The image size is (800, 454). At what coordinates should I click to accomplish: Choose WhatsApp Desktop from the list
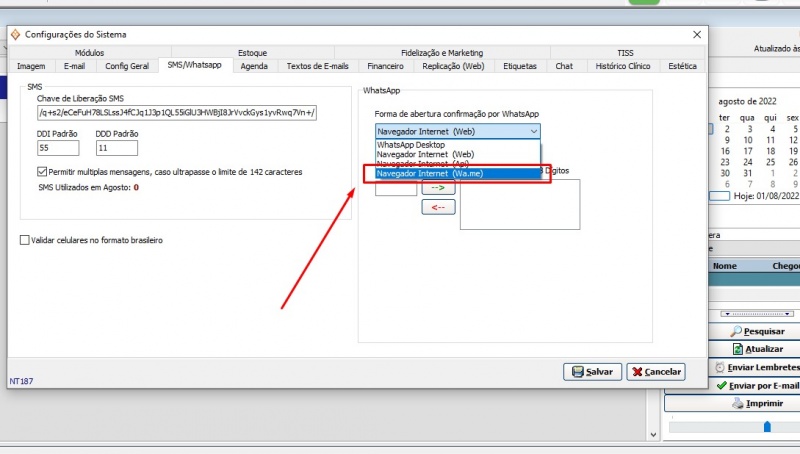click(x=411, y=145)
